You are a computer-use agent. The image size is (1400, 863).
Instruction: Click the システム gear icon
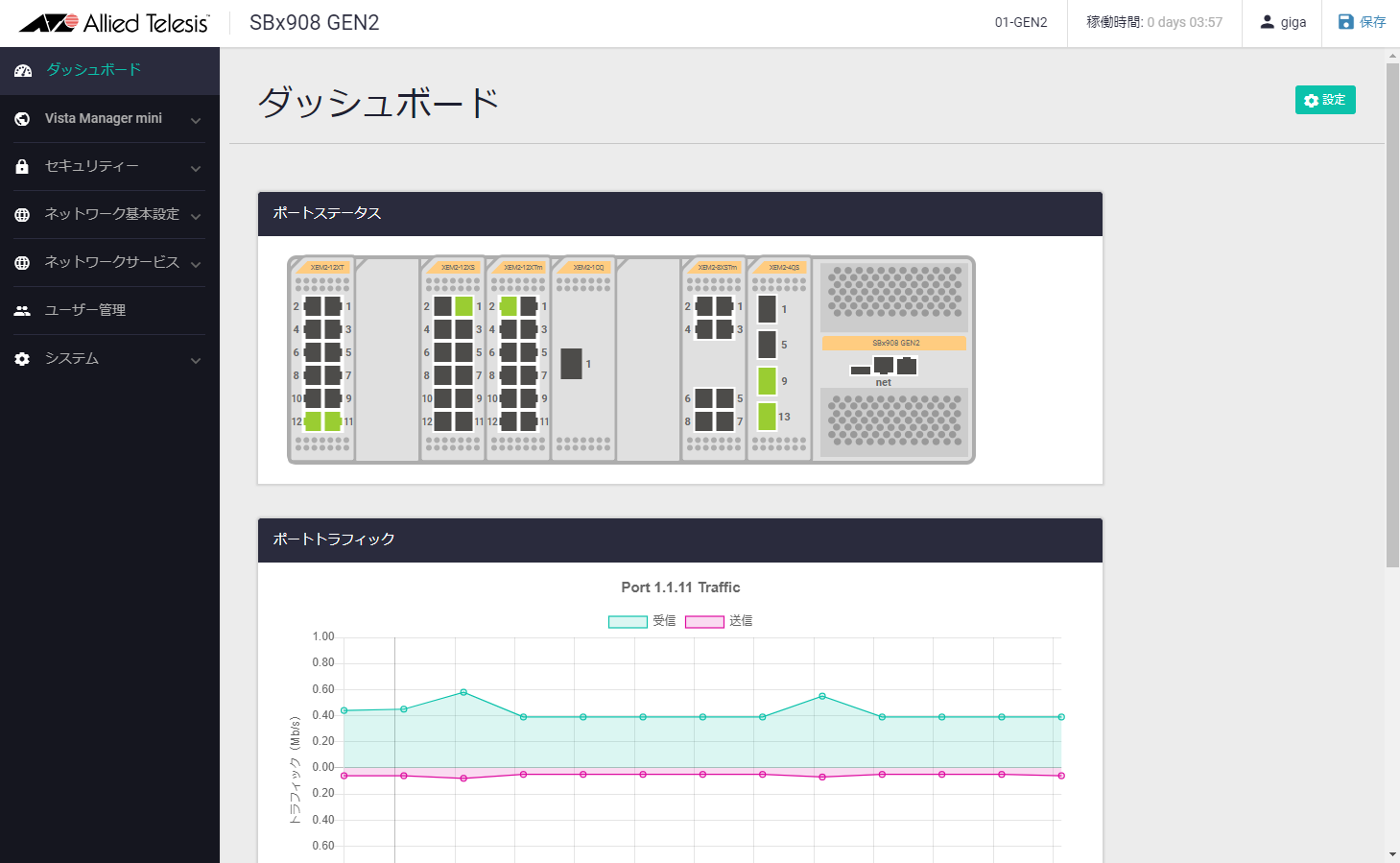[x=22, y=358]
